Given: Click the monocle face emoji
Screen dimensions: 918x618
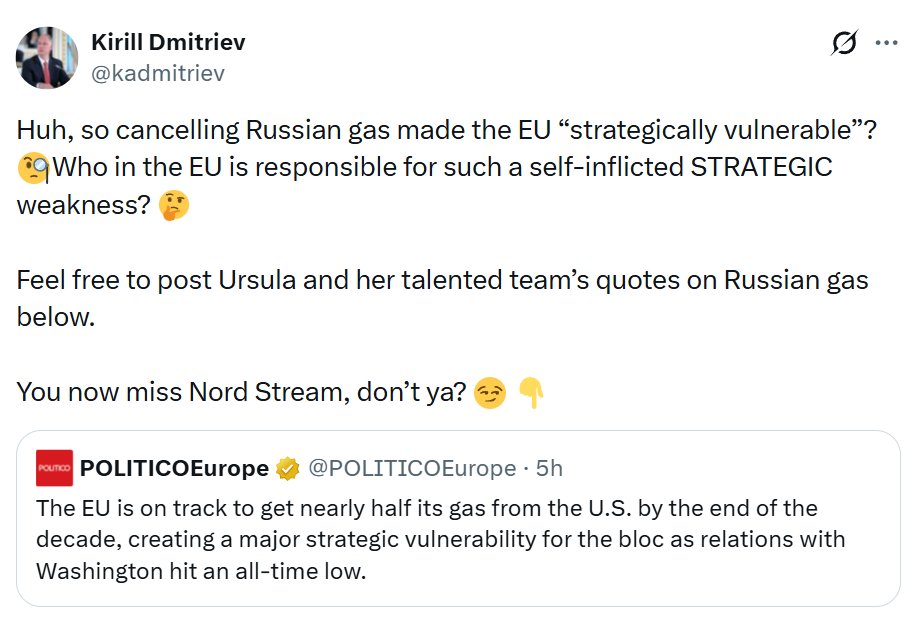Looking at the screenshot, I should pyautogui.click(x=33, y=168).
